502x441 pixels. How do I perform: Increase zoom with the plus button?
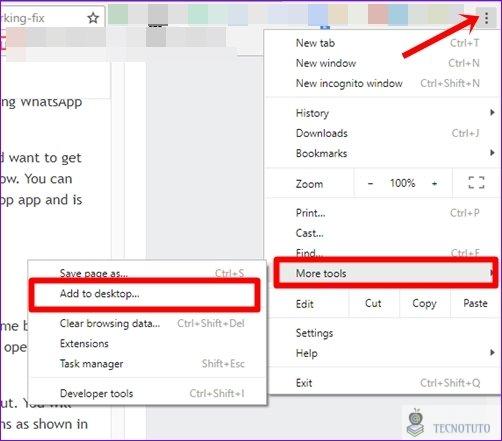point(434,183)
